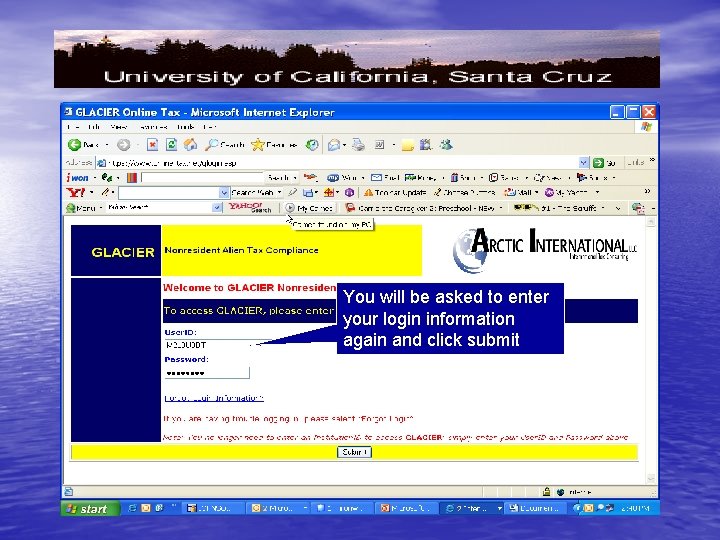This screenshot has width=720, height=540.
Task: Expand the Mail envelope dropdown arrow
Action: pyautogui.click(x=344, y=146)
